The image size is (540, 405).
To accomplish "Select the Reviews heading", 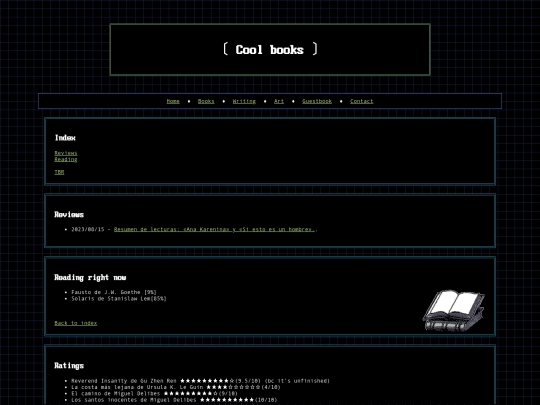I will [69, 215].
